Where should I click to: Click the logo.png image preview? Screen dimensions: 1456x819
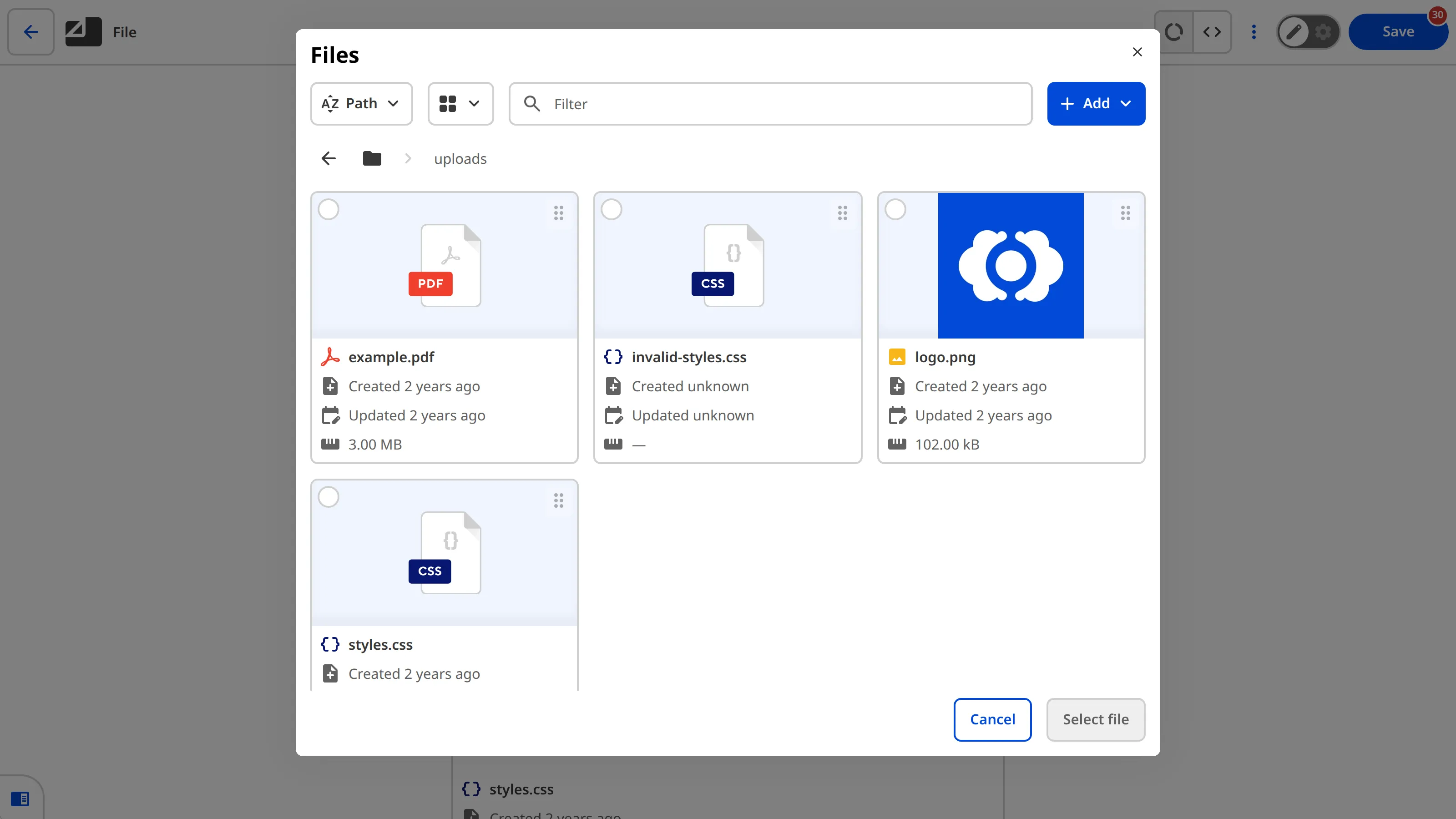(x=1011, y=266)
